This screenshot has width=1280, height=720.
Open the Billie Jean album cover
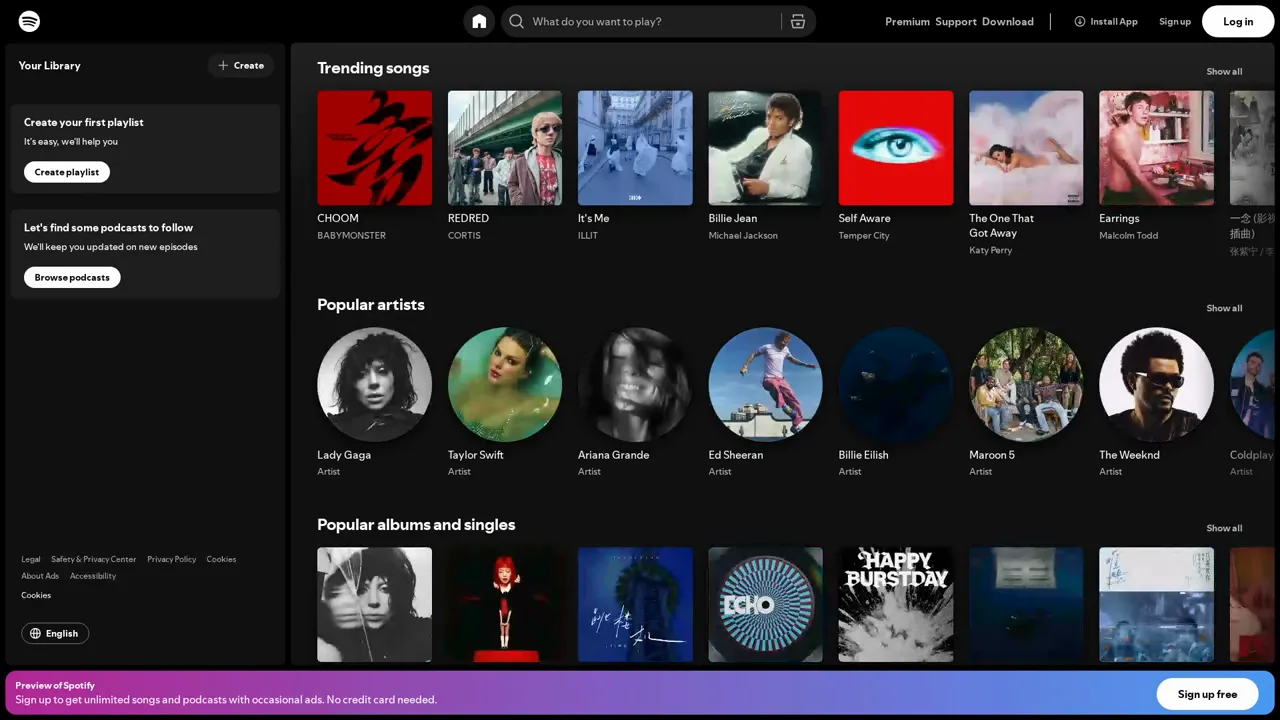tap(765, 148)
